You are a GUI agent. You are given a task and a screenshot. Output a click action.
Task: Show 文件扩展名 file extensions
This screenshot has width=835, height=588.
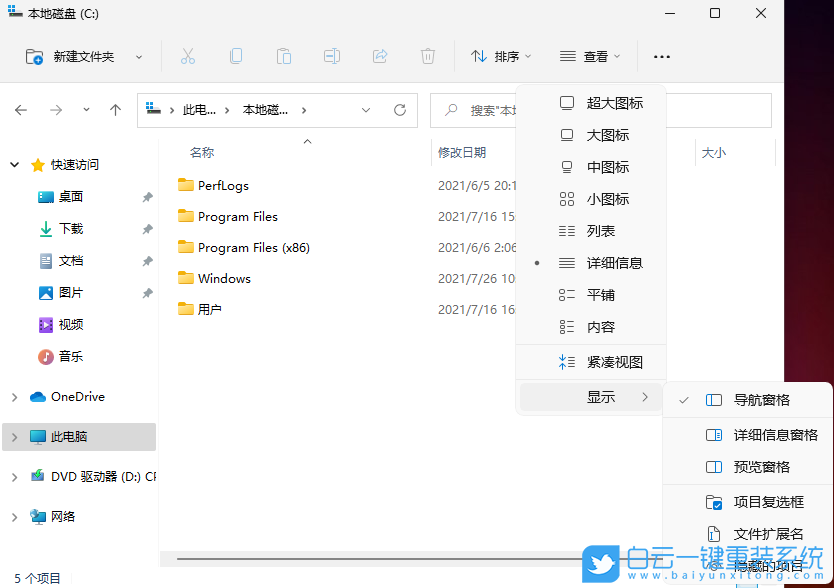pyautogui.click(x=760, y=536)
